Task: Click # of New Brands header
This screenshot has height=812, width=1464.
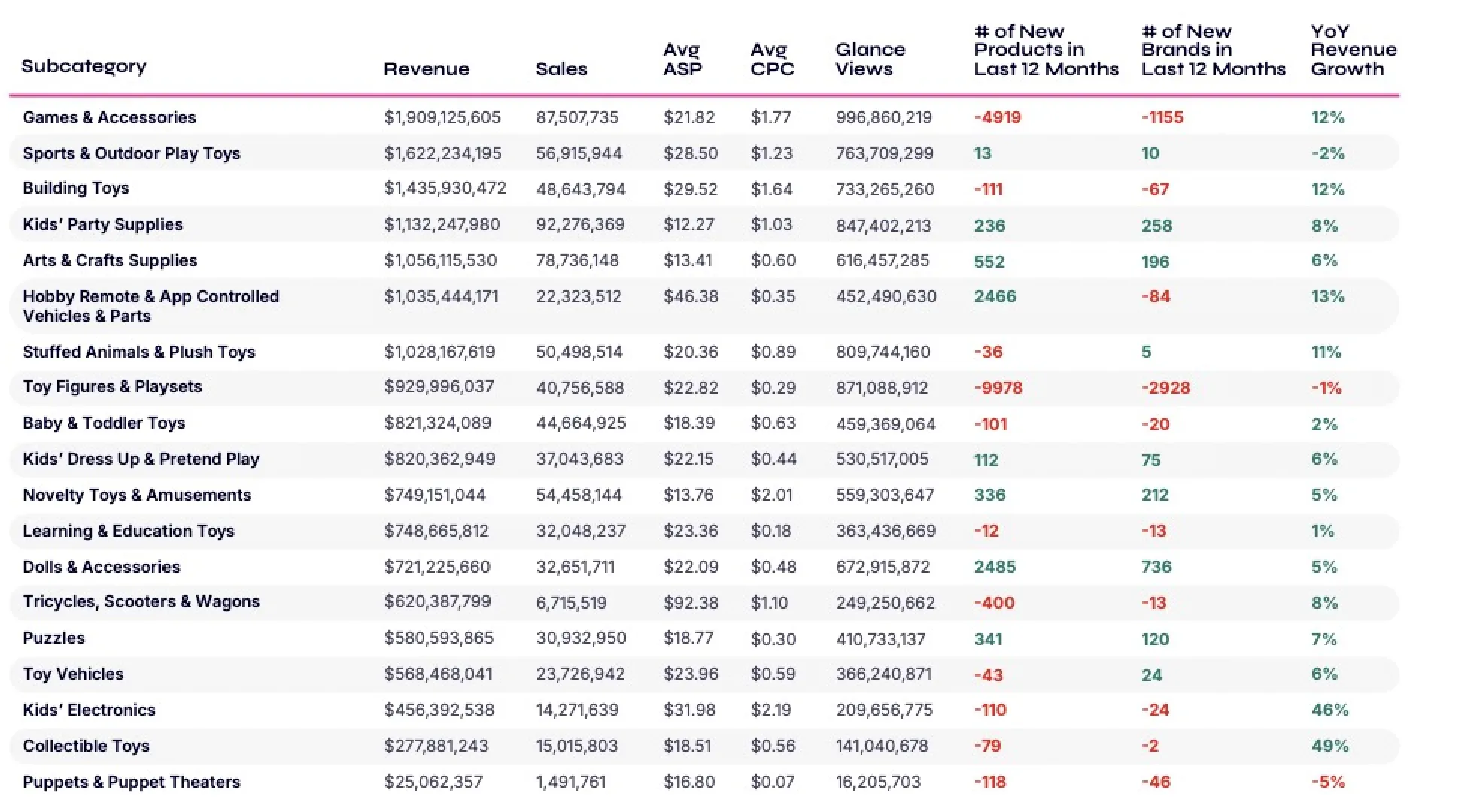Action: pyautogui.click(x=1213, y=50)
